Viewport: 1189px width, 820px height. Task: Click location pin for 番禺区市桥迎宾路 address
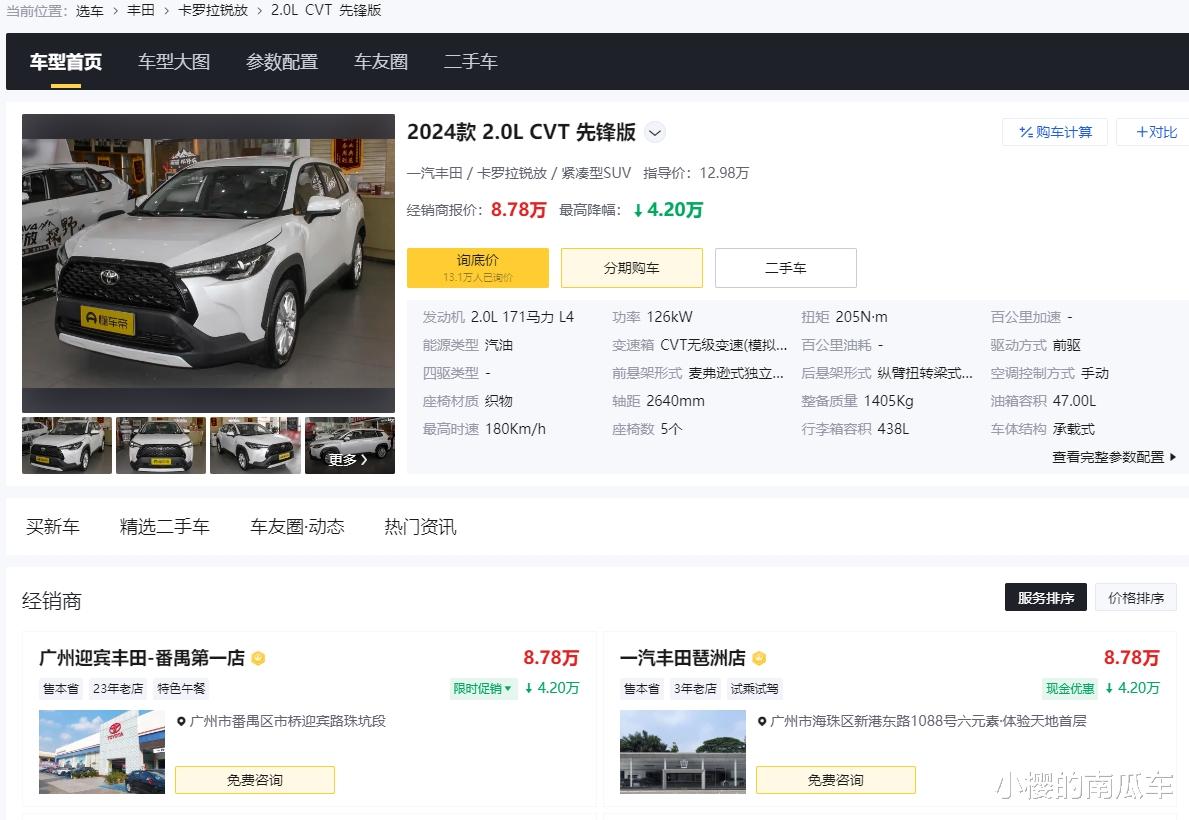pyautogui.click(x=181, y=721)
